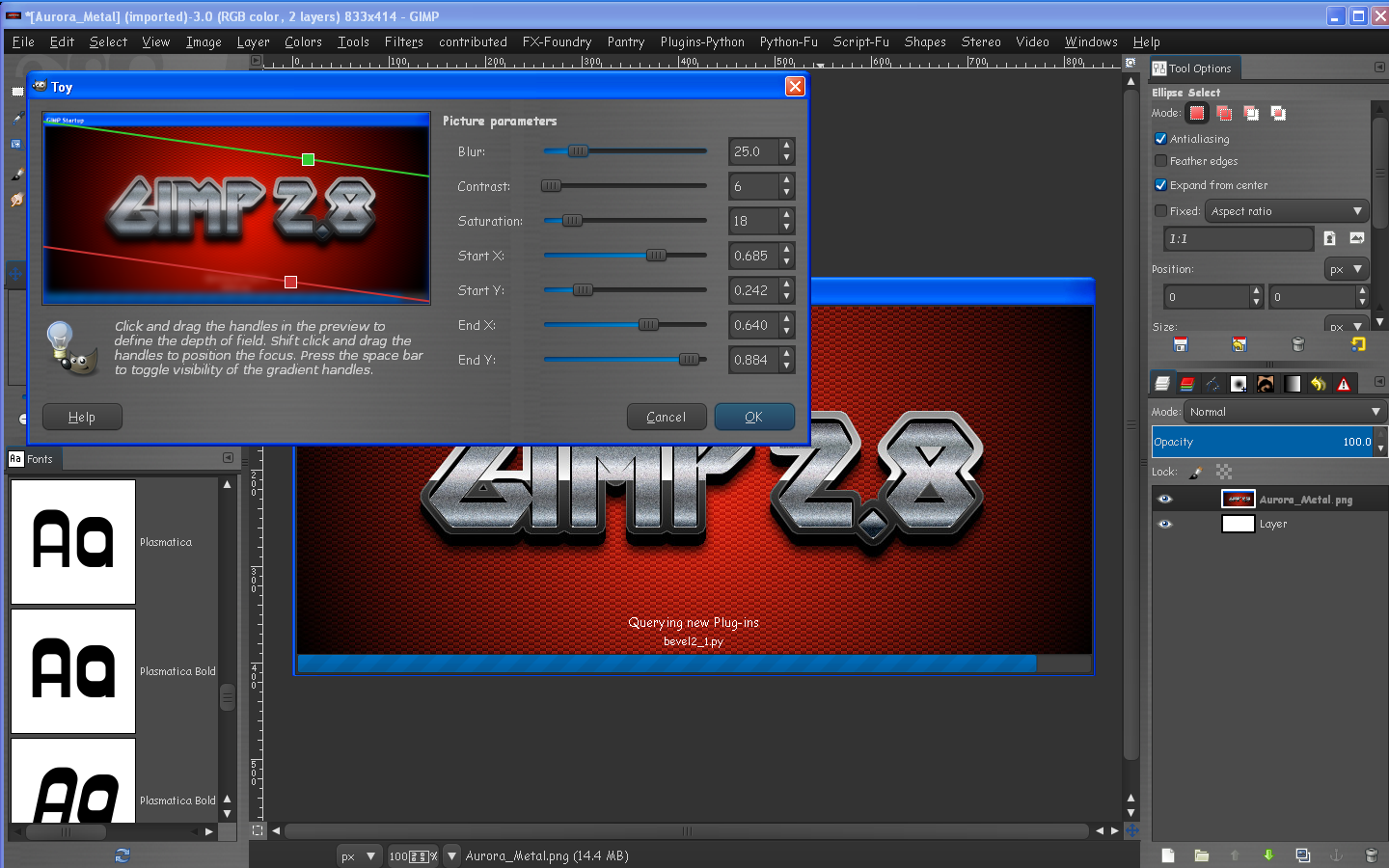Select the Plasmatica font thumbnail

pyautogui.click(x=73, y=542)
